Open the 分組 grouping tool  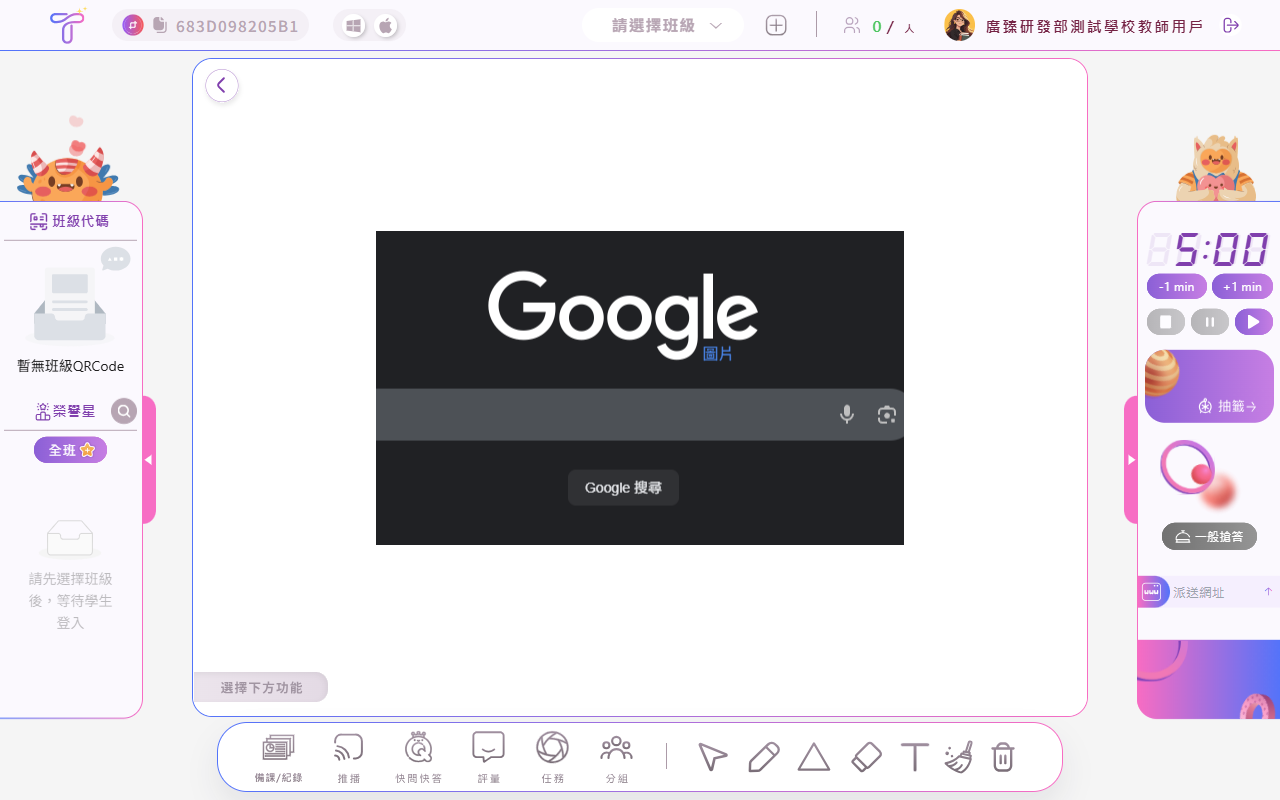617,758
